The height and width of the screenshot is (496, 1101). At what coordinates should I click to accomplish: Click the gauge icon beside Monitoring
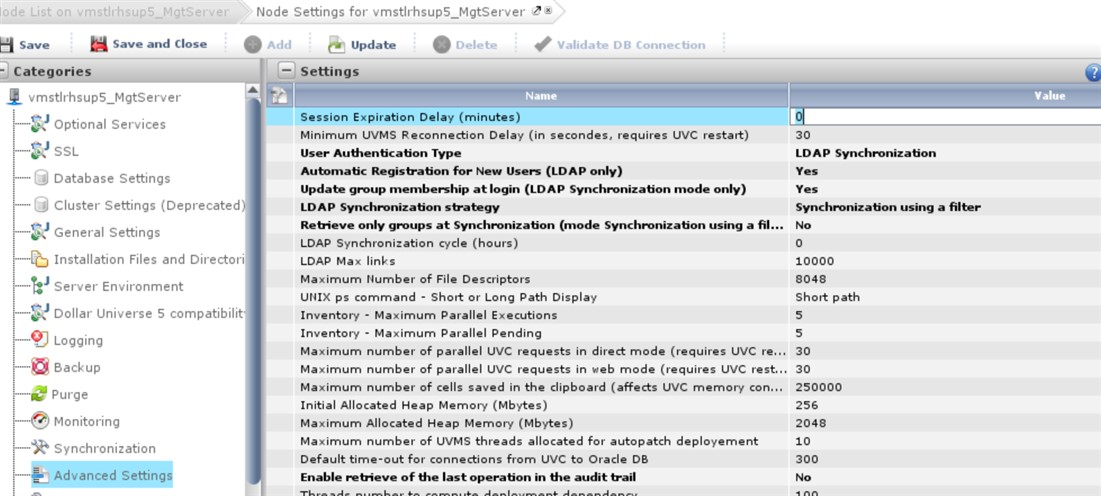39,421
